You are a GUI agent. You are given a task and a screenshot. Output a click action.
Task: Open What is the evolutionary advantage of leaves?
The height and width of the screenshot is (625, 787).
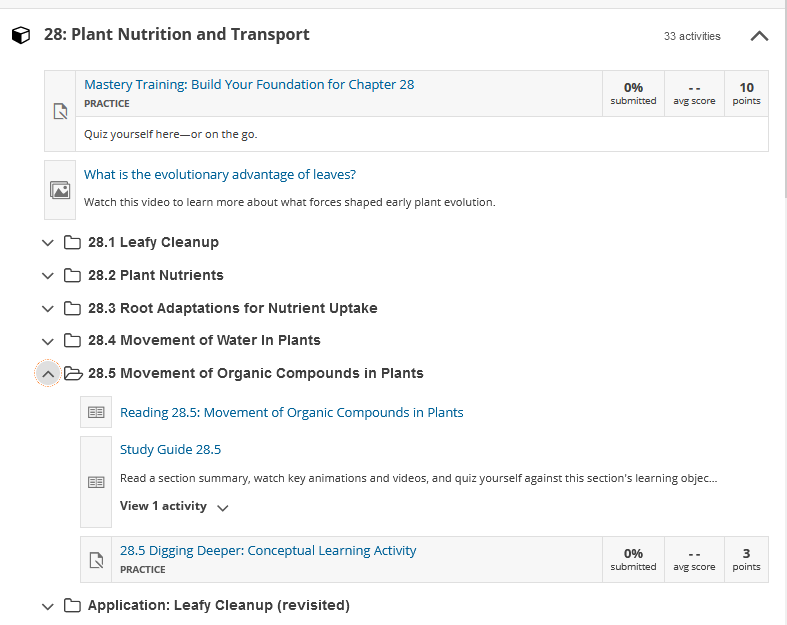tap(220, 174)
